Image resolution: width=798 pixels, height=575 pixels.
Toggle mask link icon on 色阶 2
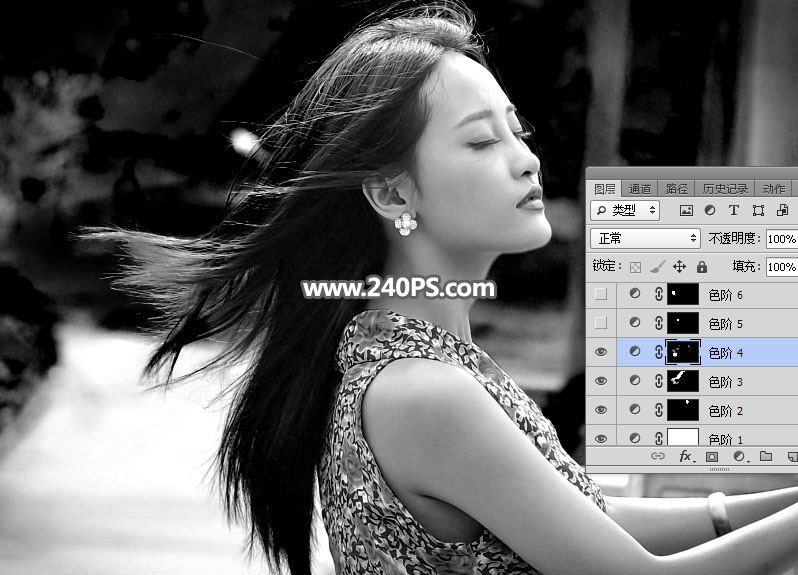659,410
